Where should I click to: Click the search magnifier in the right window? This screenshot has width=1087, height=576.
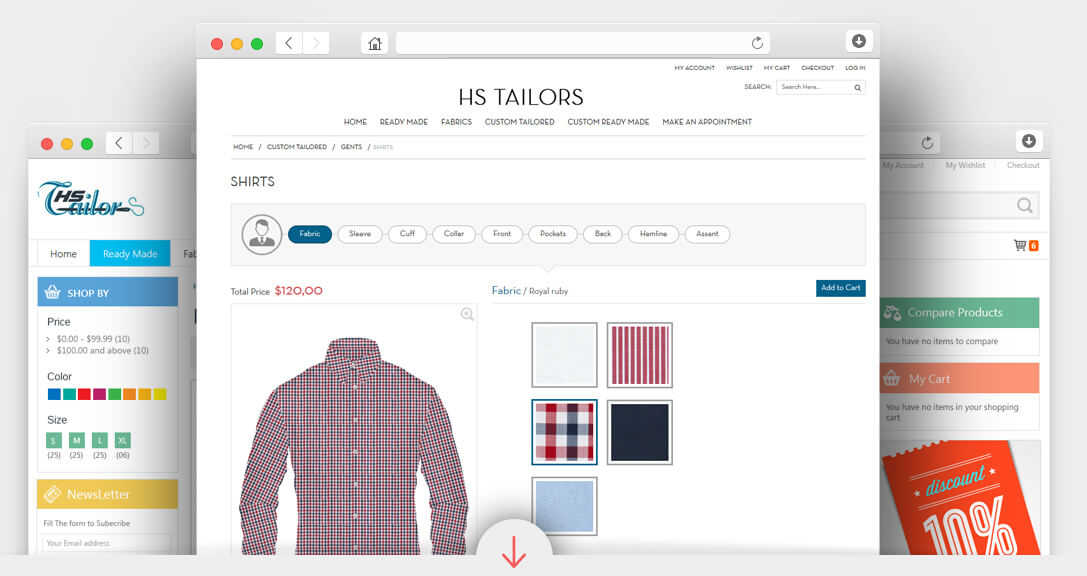[x=1024, y=205]
